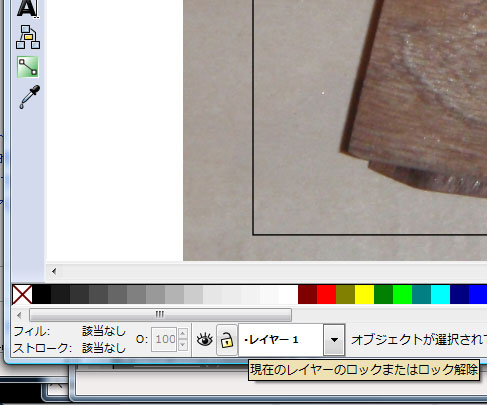Select the Diagram connector tool
The image size is (487, 405).
click(x=28, y=37)
